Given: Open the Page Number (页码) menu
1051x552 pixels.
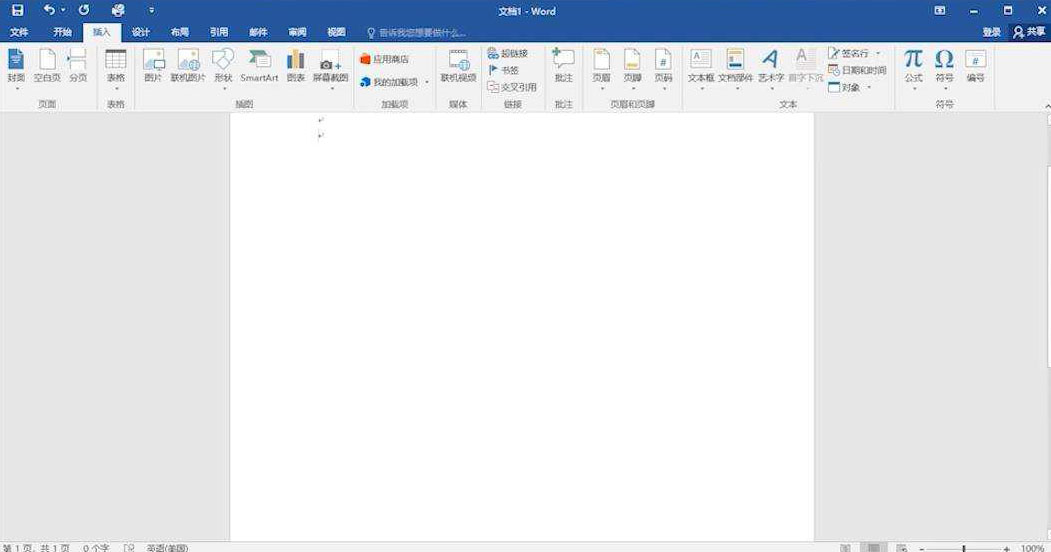Looking at the screenshot, I should coord(663,67).
